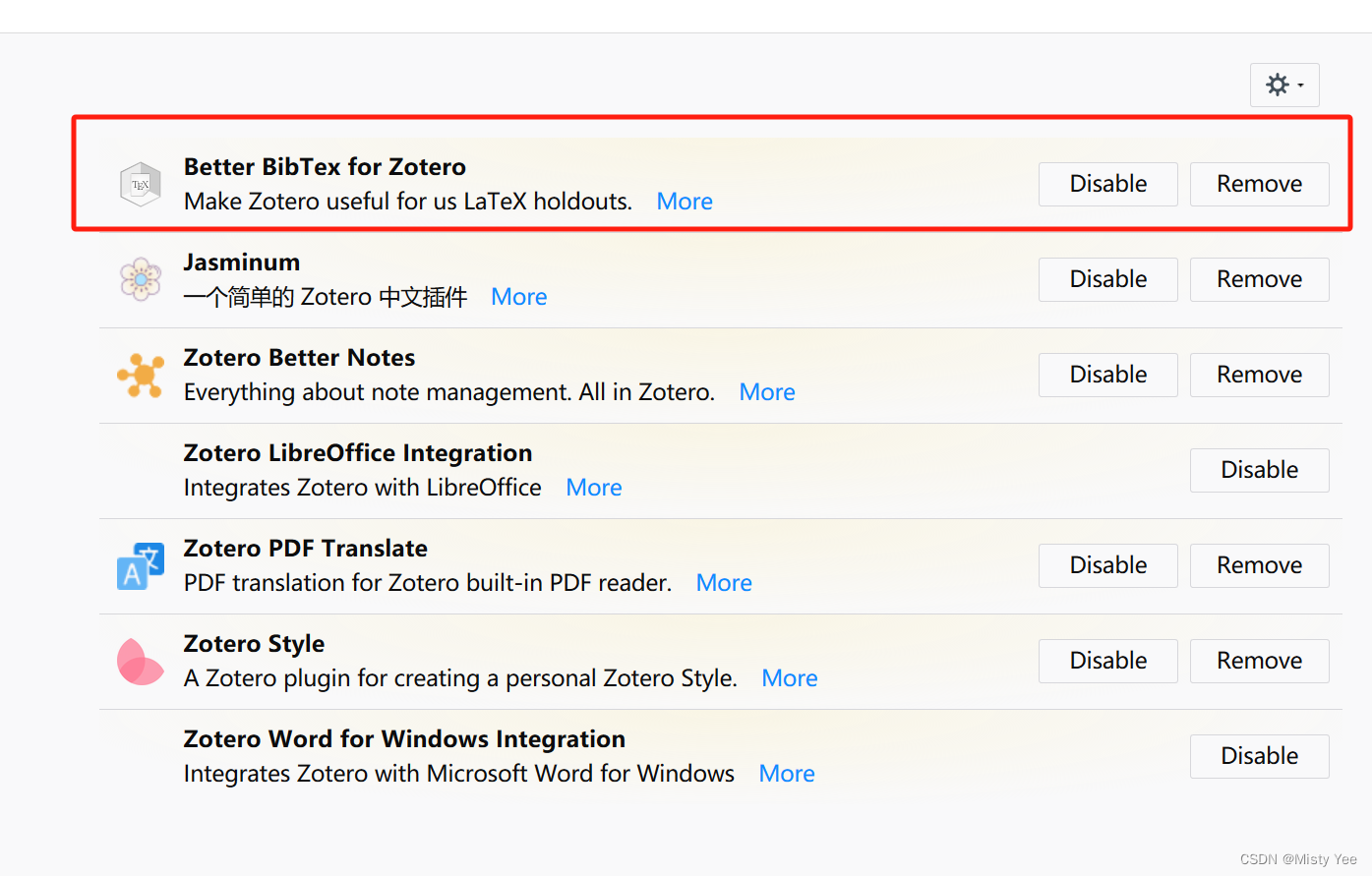Click the Jasminum flower icon
The height and width of the screenshot is (876, 1372).
pyautogui.click(x=141, y=279)
